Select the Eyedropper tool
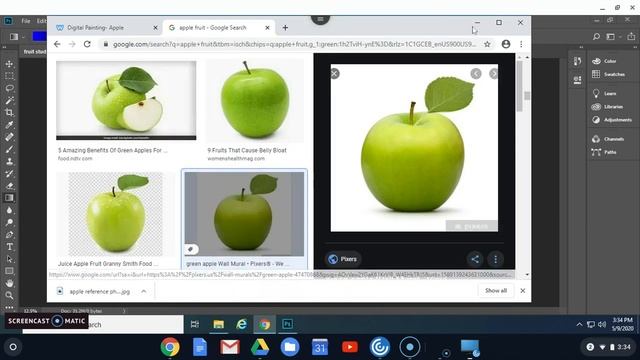 point(9,125)
